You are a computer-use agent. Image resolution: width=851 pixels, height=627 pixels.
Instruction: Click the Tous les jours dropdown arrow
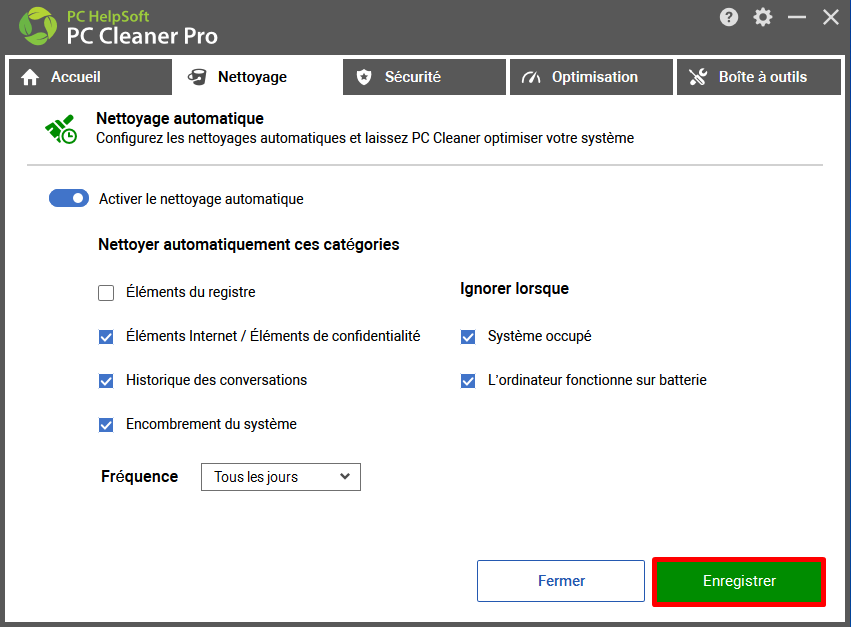pyautogui.click(x=345, y=476)
